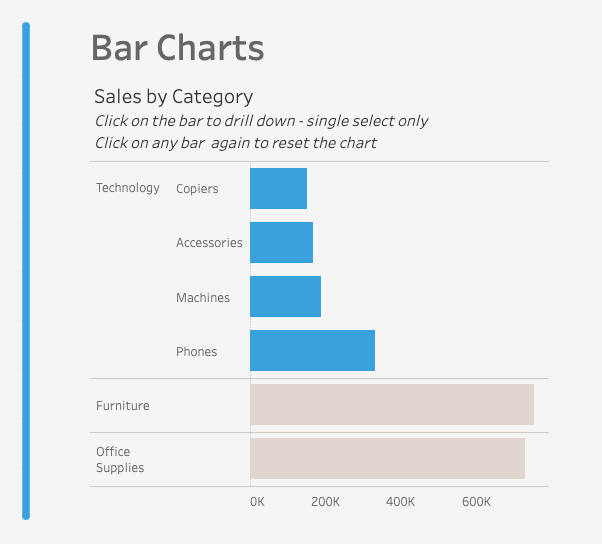Click the 600K axis tick label
602x544 pixels.
click(x=476, y=502)
